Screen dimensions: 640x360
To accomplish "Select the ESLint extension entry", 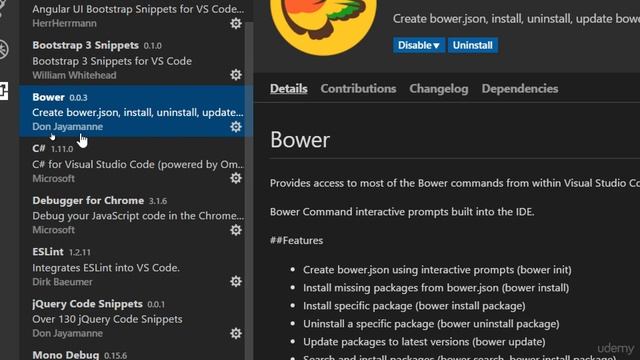I will [132, 266].
